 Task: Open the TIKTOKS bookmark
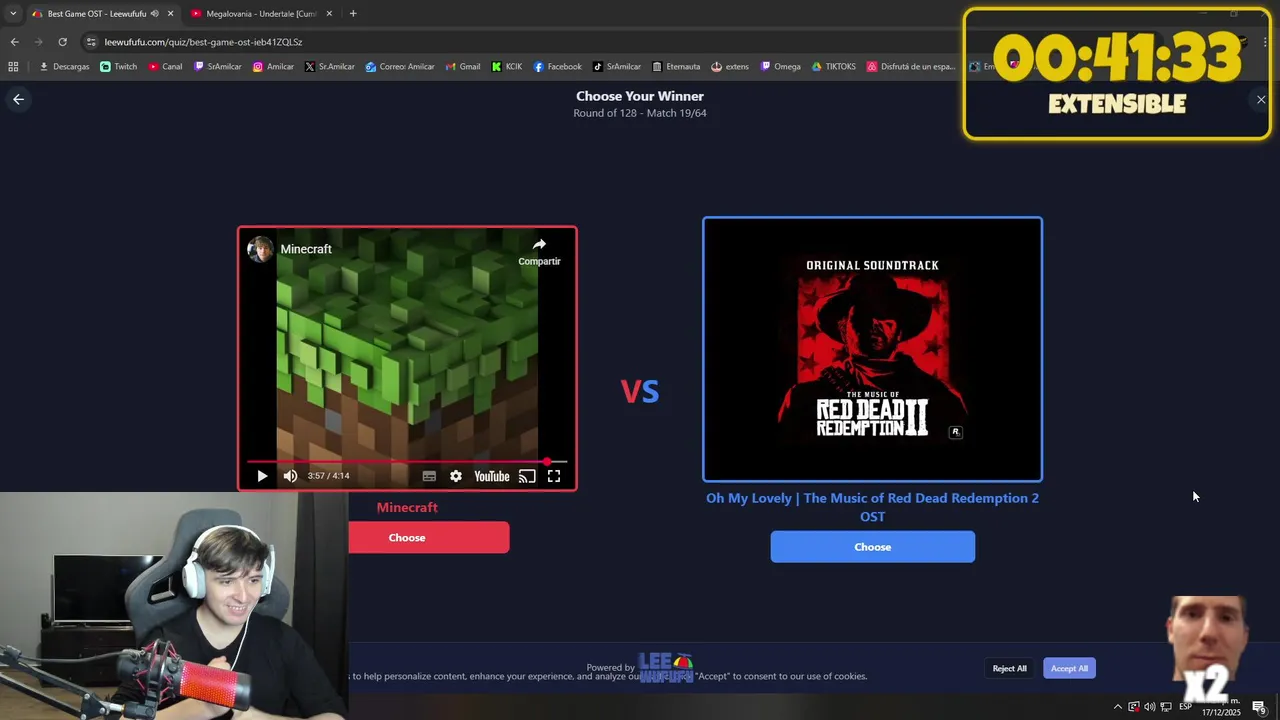coord(834,67)
